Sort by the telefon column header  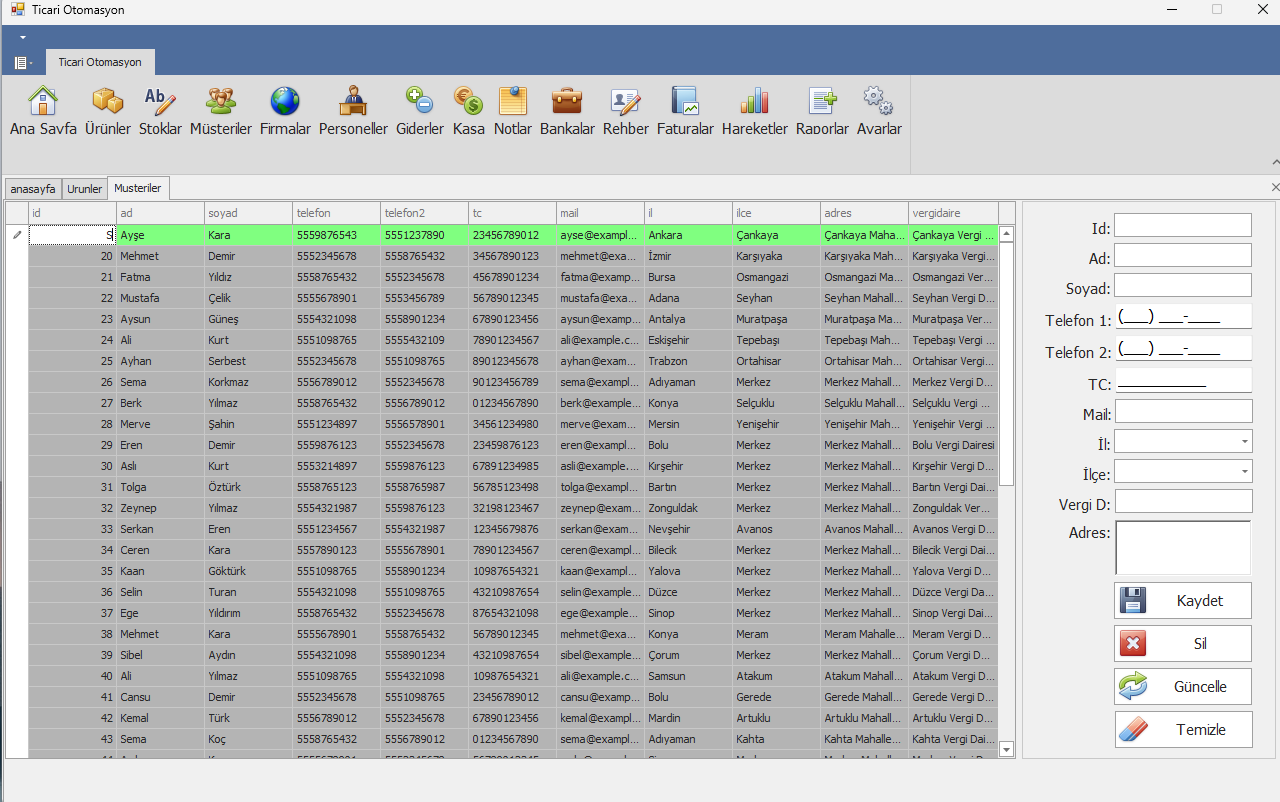[336, 213]
